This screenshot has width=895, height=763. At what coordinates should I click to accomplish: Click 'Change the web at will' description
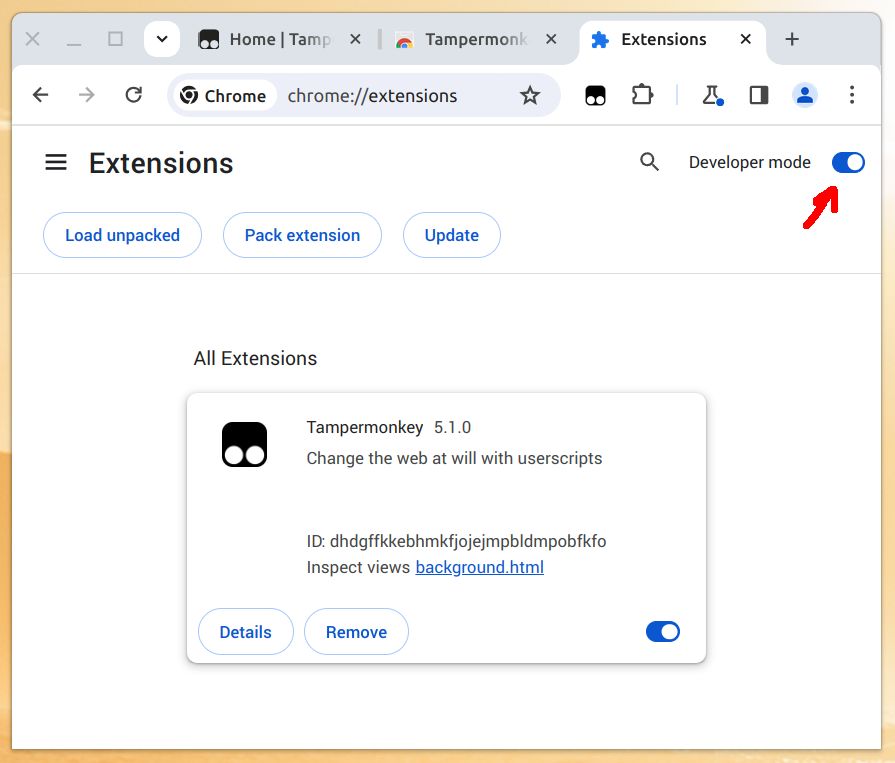coord(454,458)
